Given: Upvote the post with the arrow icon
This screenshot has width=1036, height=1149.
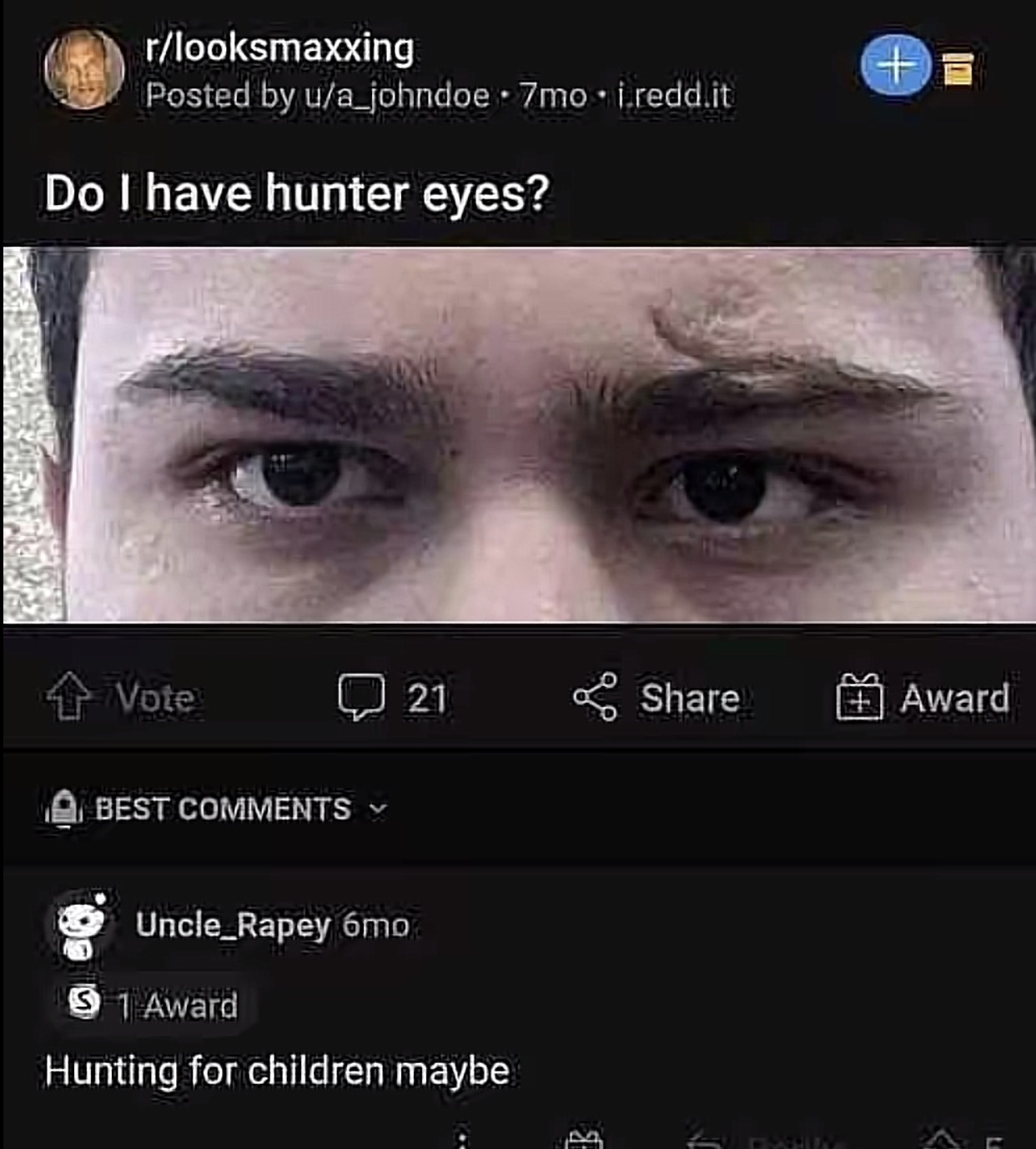Looking at the screenshot, I should (x=68, y=697).
